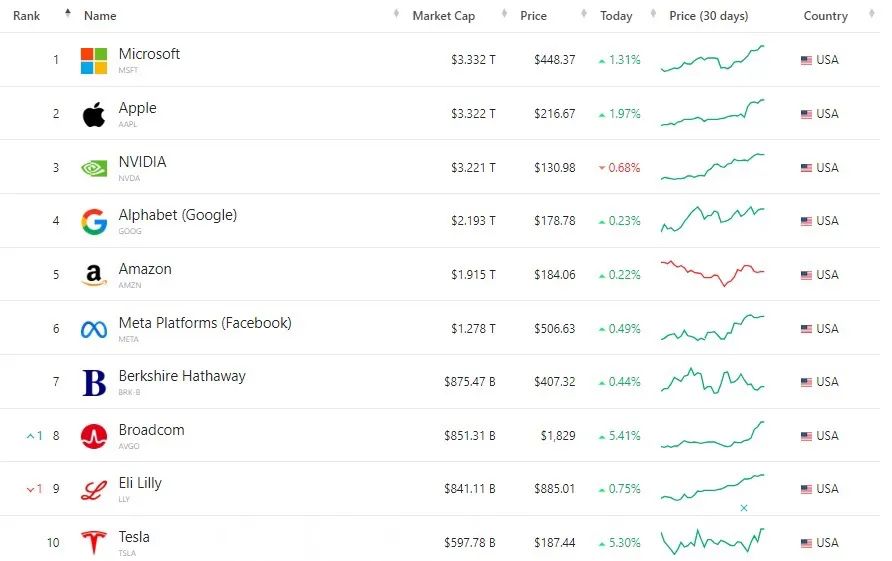Open the Amazon company link
The width and height of the screenshot is (892, 561).
144,269
